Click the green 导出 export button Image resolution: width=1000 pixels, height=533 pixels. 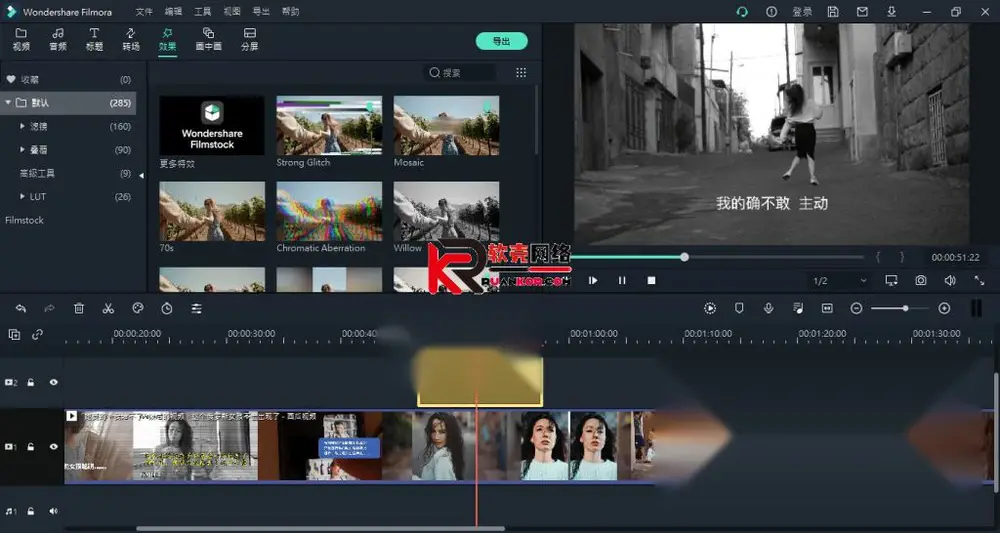(501, 41)
